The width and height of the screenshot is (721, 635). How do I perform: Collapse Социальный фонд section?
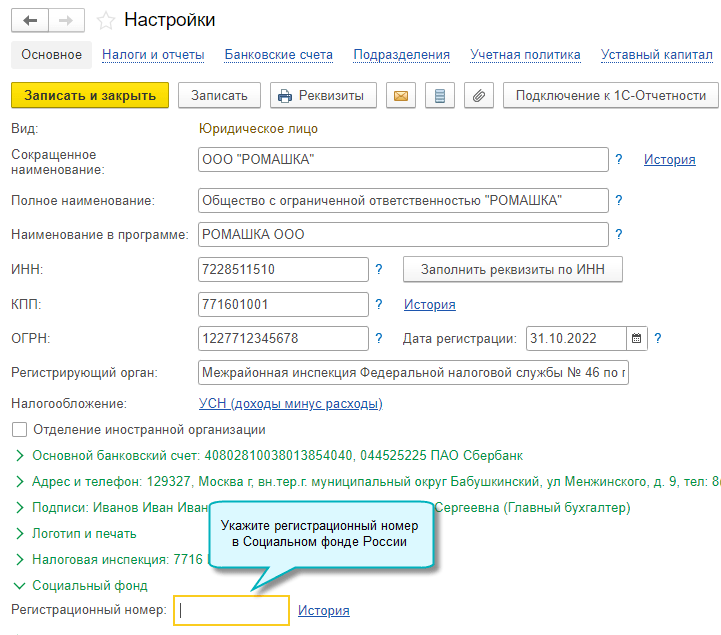tap(20, 586)
